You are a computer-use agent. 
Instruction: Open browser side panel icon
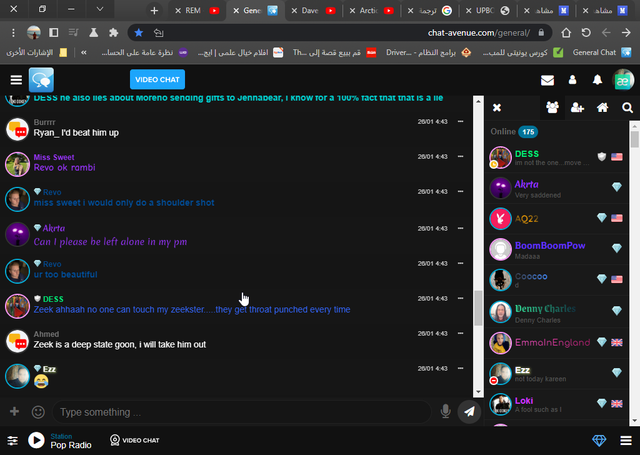53,33
